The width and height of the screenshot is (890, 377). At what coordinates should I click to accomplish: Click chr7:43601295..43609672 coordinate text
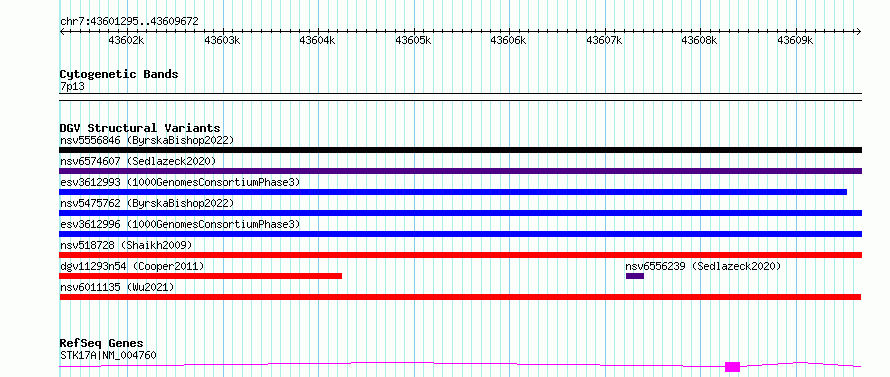click(x=129, y=22)
